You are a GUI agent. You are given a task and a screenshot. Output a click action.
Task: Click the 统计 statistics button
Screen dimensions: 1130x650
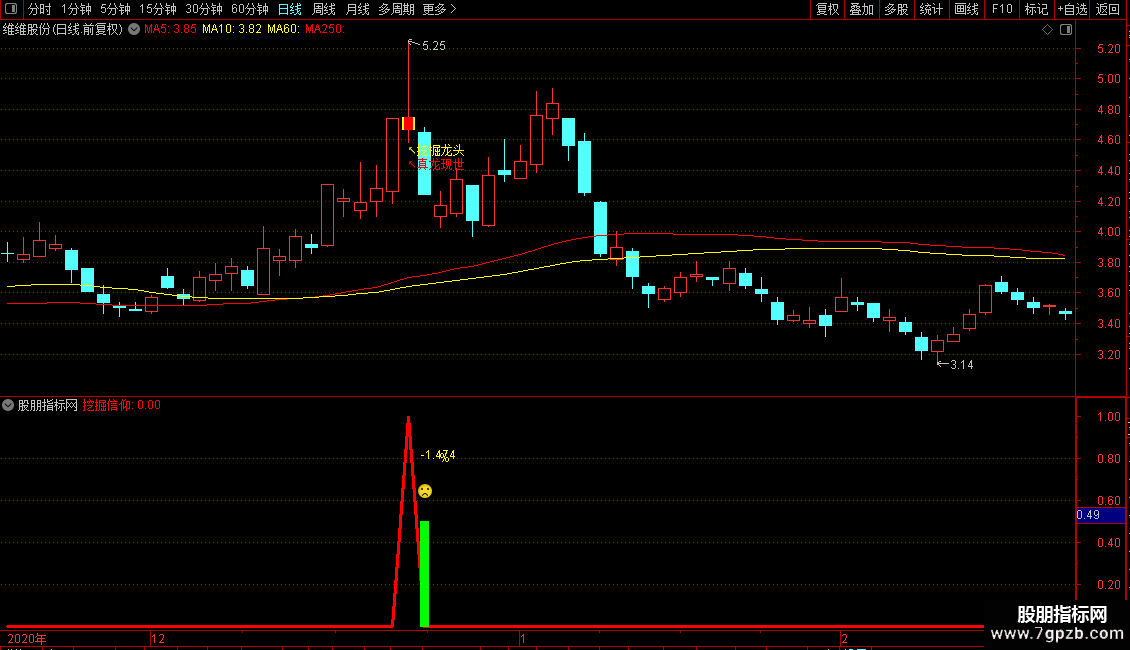click(931, 9)
